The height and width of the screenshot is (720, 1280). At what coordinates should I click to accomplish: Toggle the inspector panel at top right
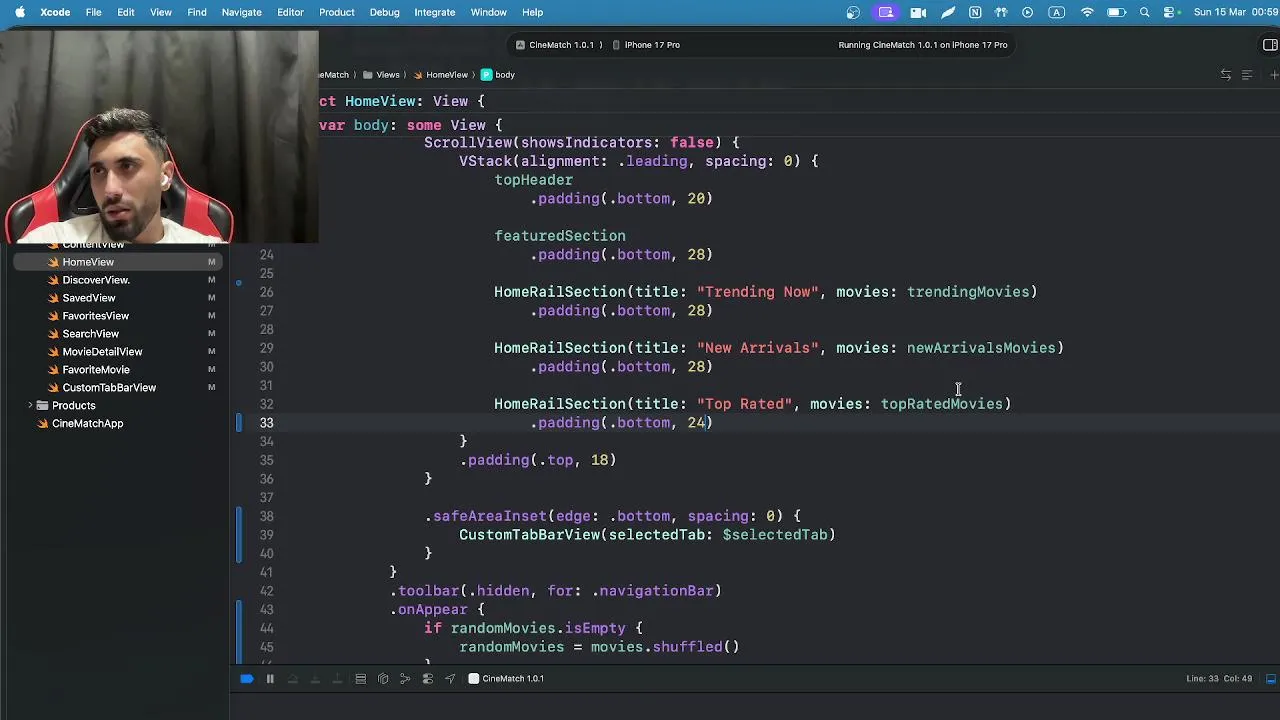coord(1271,45)
